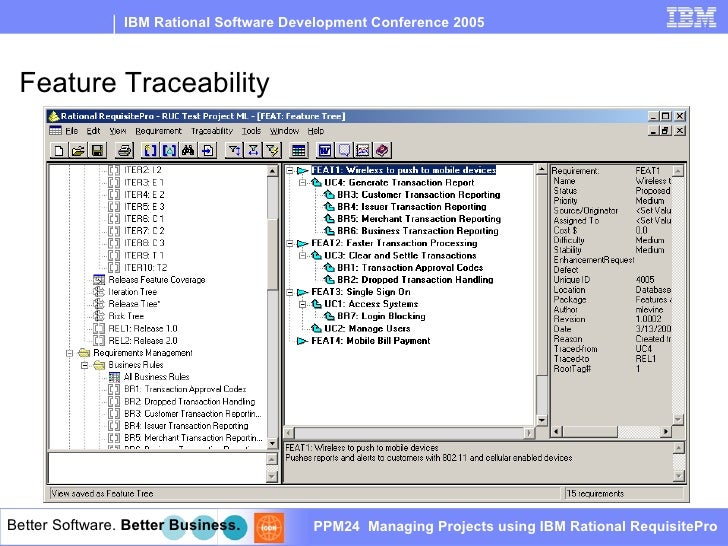The image size is (728, 546).
Task: Open the Tools menu
Action: pos(251,131)
